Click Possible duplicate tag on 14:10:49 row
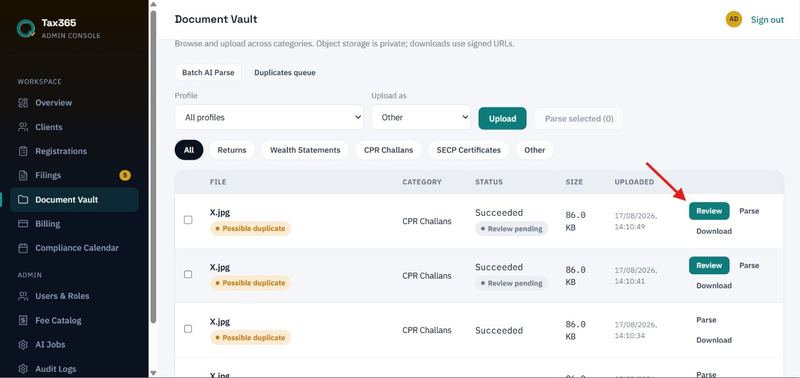This screenshot has width=800, height=378. 251,229
